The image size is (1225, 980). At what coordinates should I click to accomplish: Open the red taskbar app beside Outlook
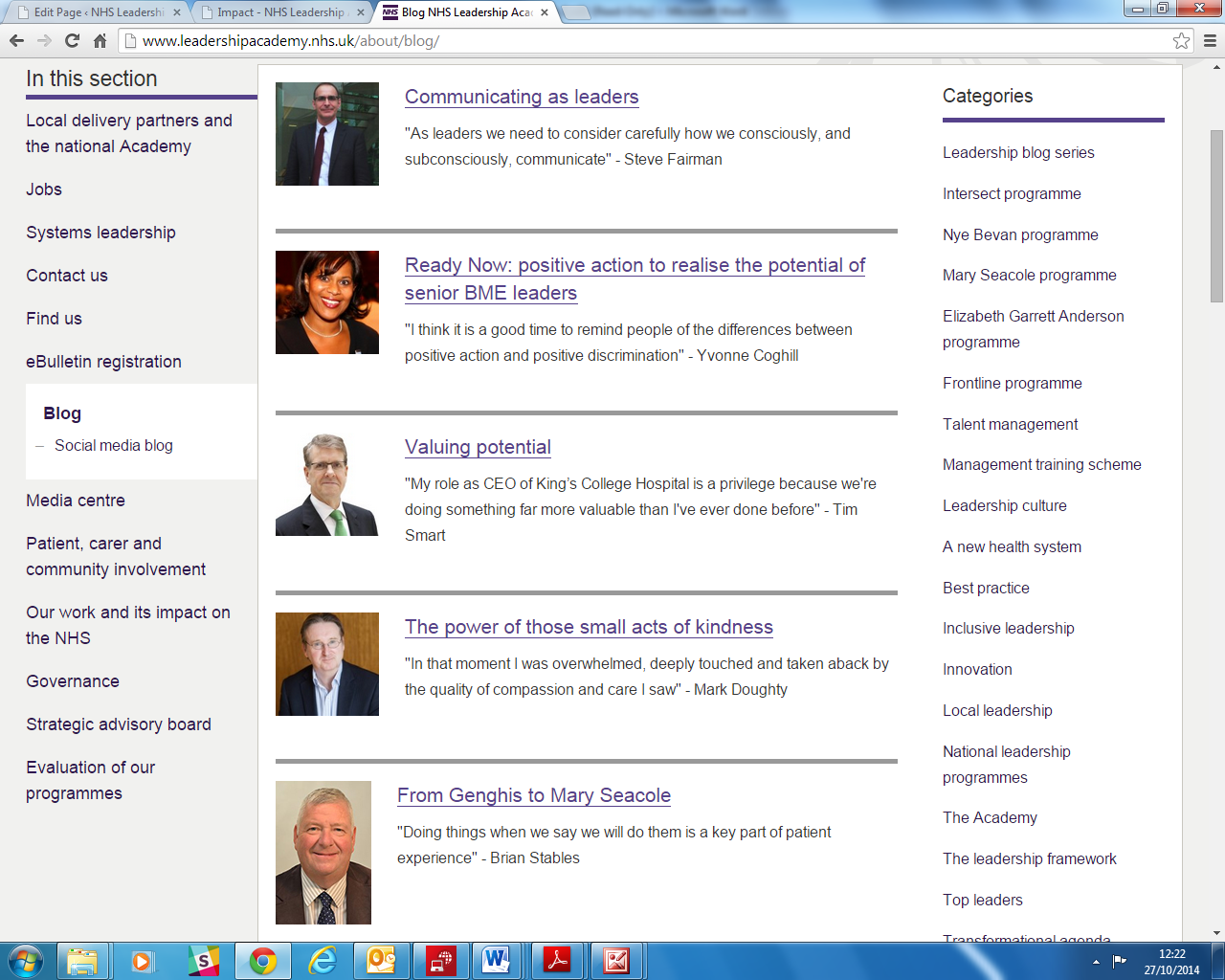(x=441, y=961)
